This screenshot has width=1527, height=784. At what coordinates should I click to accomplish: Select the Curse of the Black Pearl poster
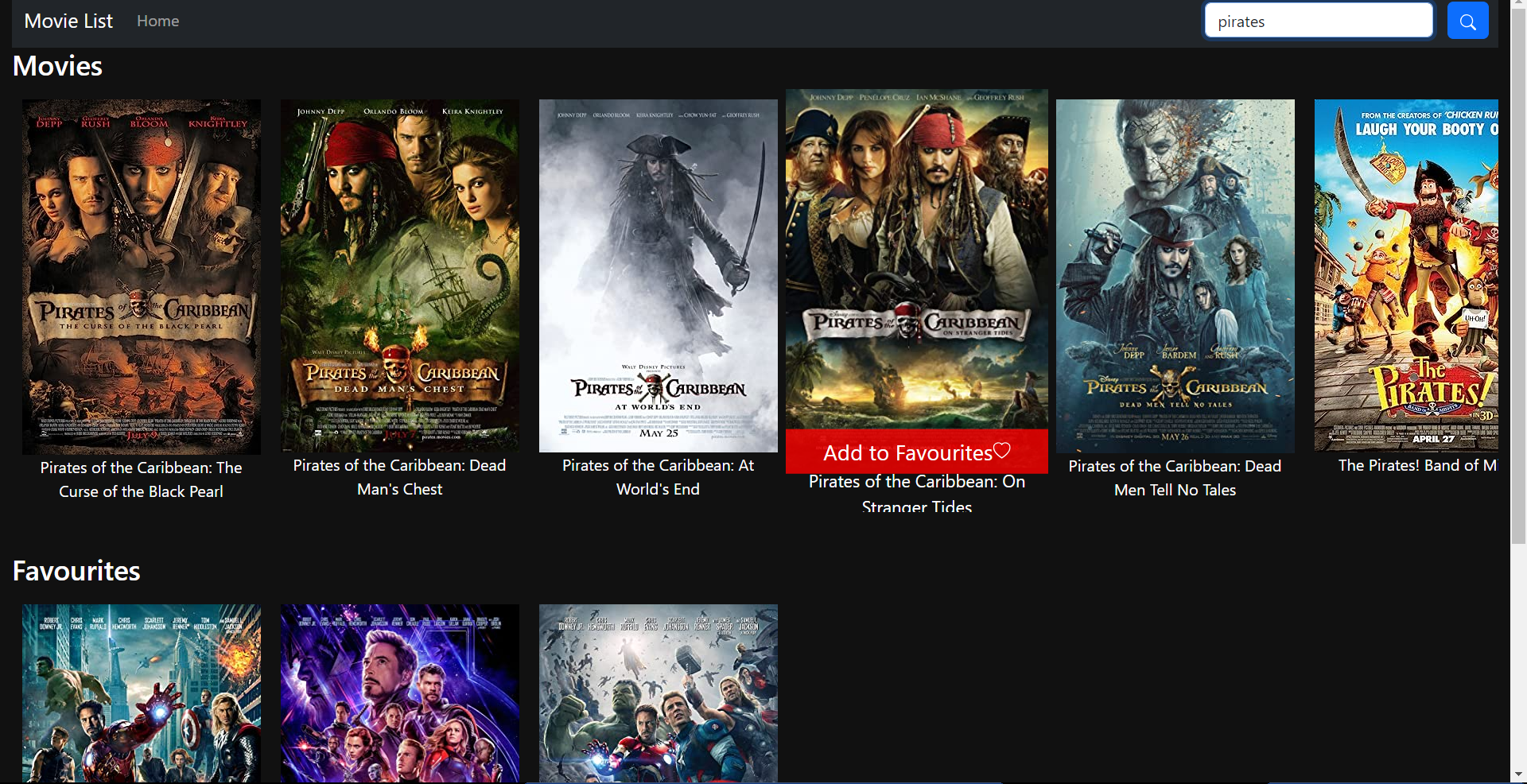click(142, 276)
